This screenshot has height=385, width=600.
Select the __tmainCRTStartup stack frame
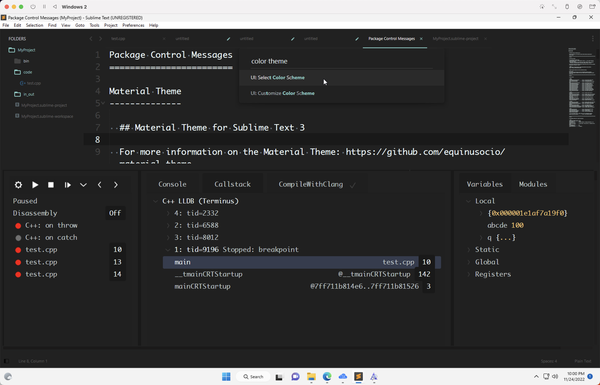[302, 274]
